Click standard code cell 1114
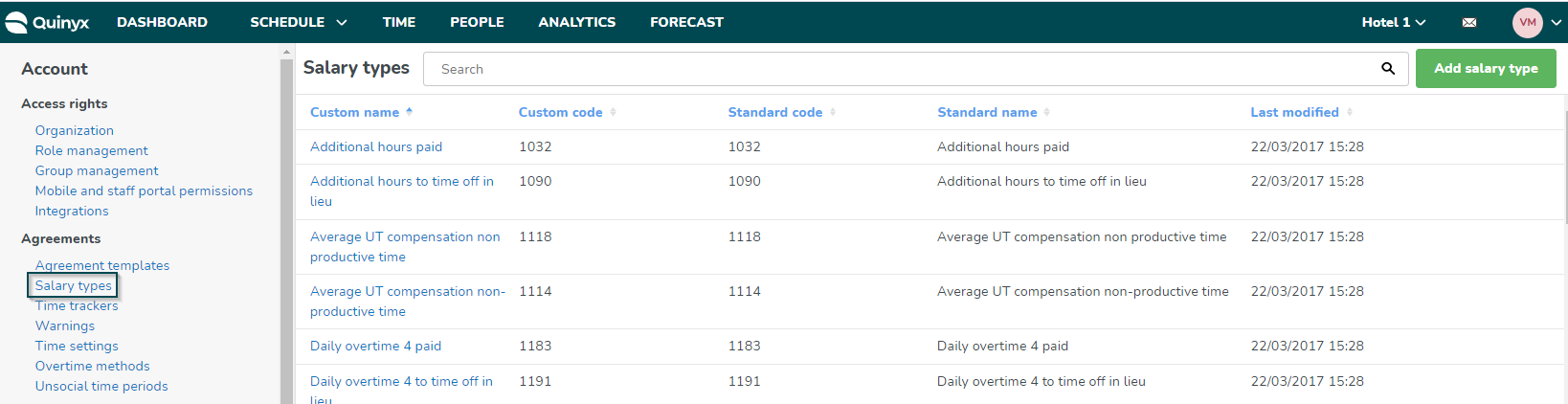The image size is (1568, 404). pyautogui.click(x=745, y=291)
